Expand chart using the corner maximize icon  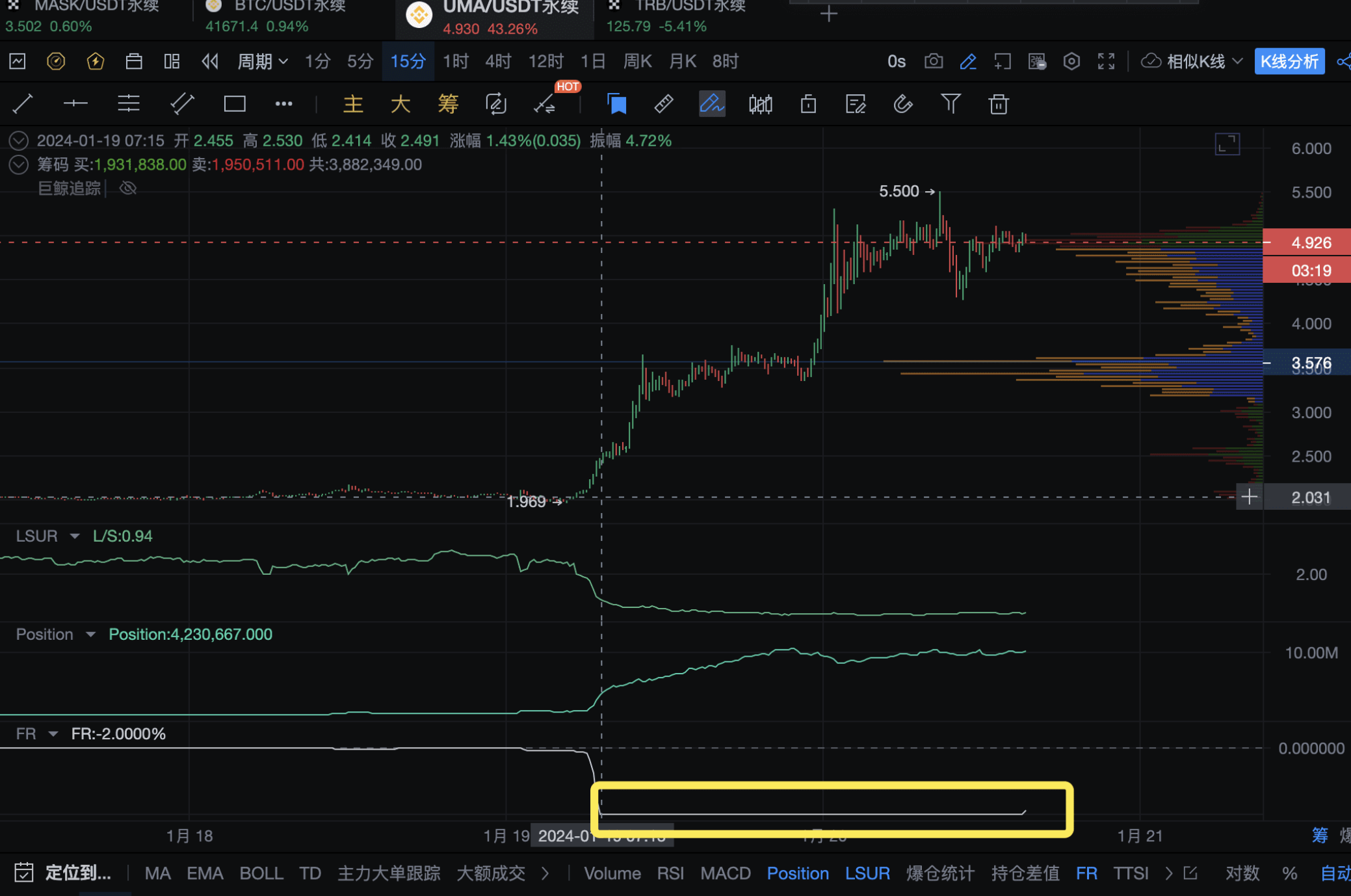[1227, 144]
